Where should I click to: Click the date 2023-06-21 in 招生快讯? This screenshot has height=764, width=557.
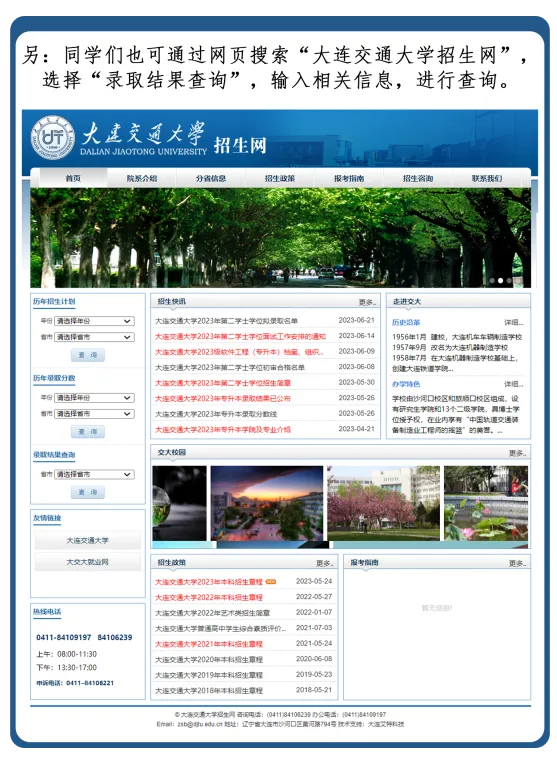(357, 320)
